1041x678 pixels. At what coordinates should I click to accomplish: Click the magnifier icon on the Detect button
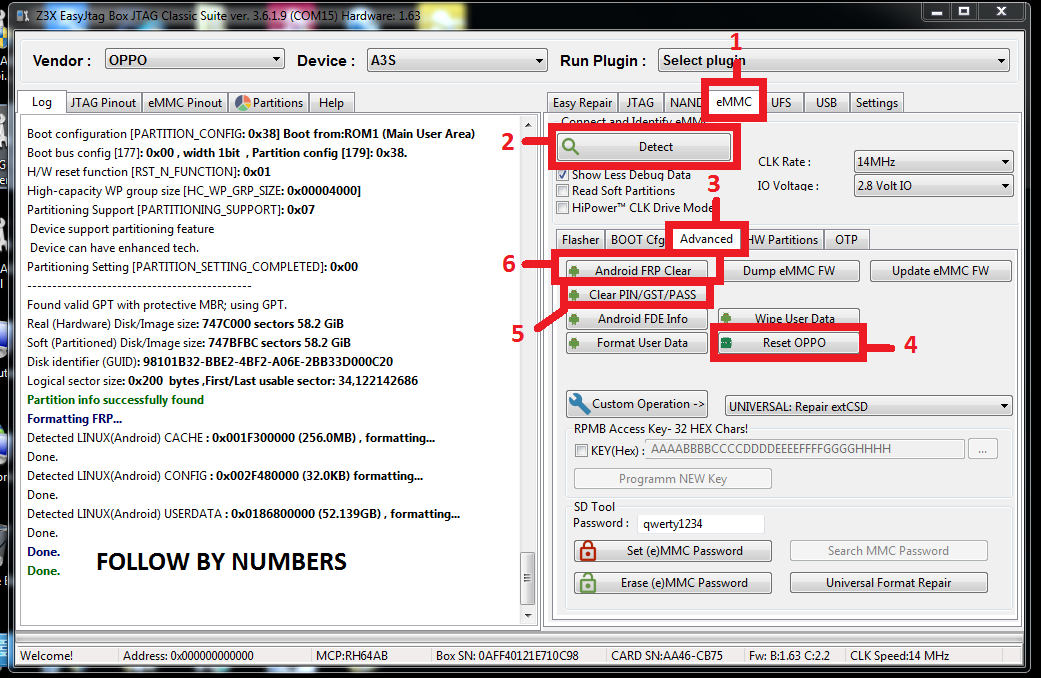570,147
